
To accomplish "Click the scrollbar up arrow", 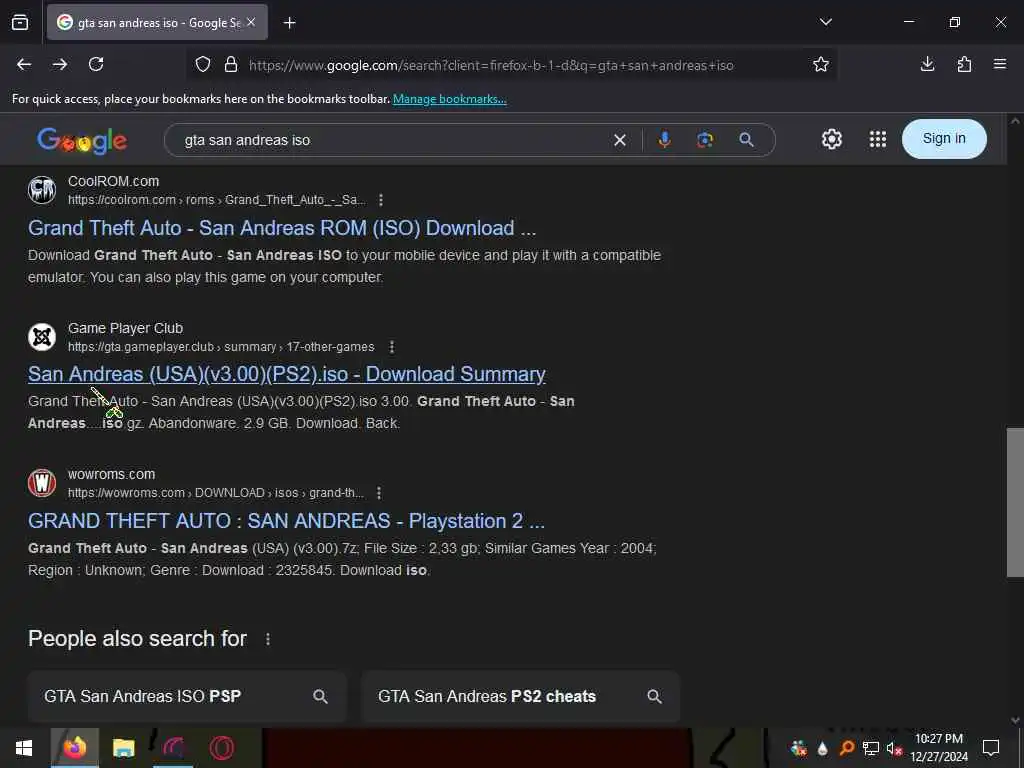I will (1015, 121).
